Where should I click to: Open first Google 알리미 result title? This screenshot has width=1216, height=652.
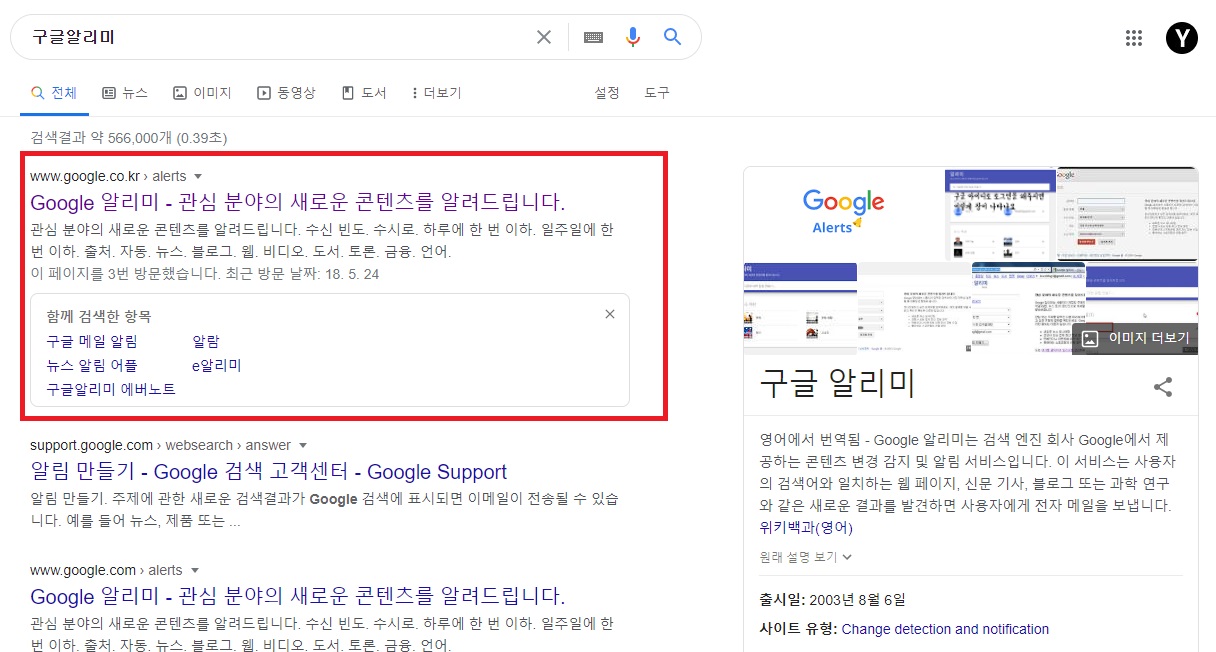click(x=298, y=202)
